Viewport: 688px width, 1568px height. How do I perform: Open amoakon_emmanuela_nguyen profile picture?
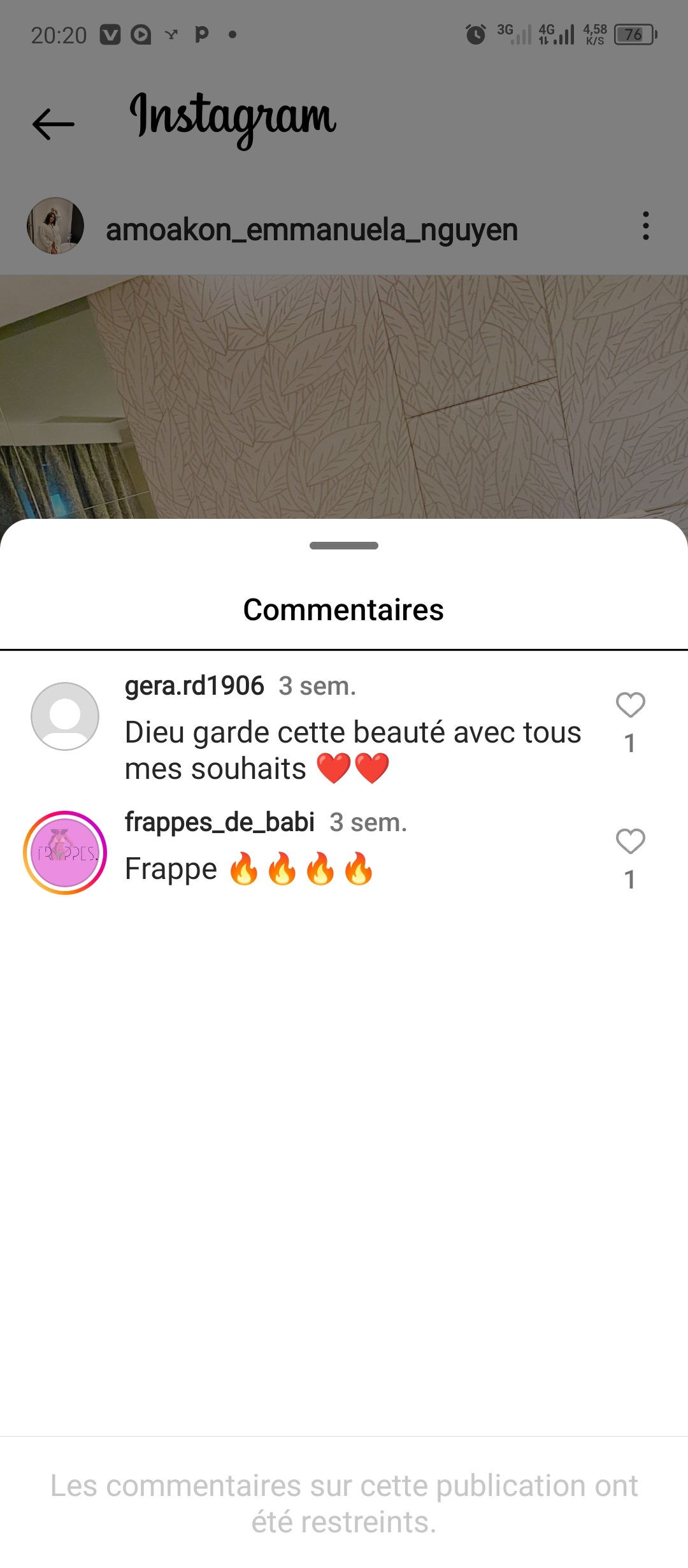[55, 226]
